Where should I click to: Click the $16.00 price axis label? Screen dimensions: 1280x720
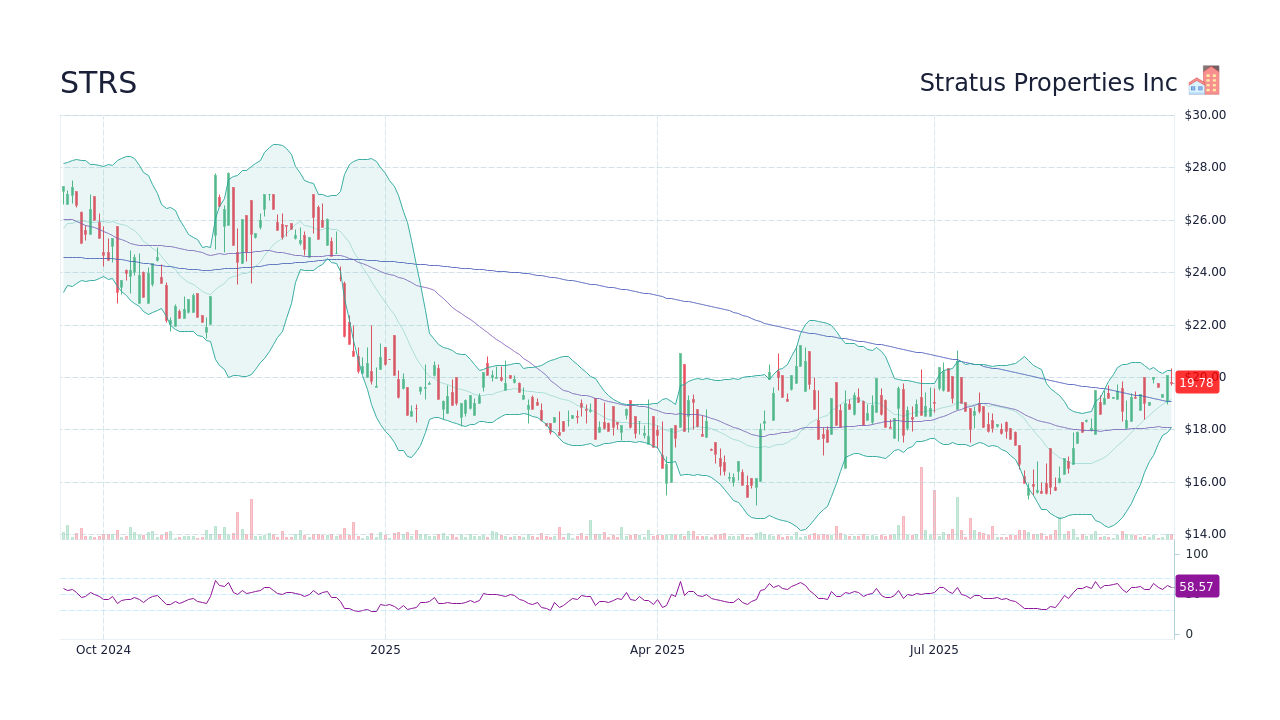[1205, 482]
